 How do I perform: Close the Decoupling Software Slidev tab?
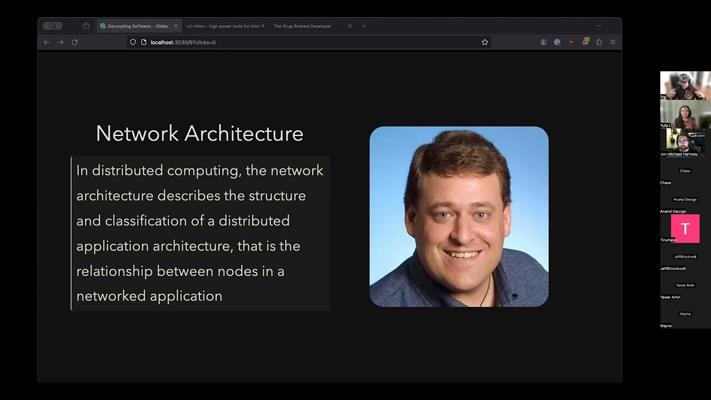coord(176,26)
